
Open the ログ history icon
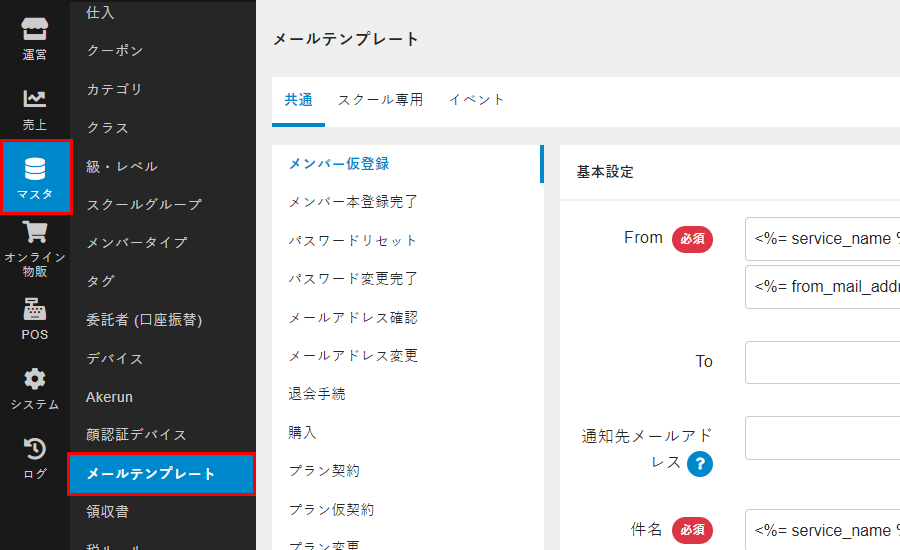pyautogui.click(x=35, y=449)
